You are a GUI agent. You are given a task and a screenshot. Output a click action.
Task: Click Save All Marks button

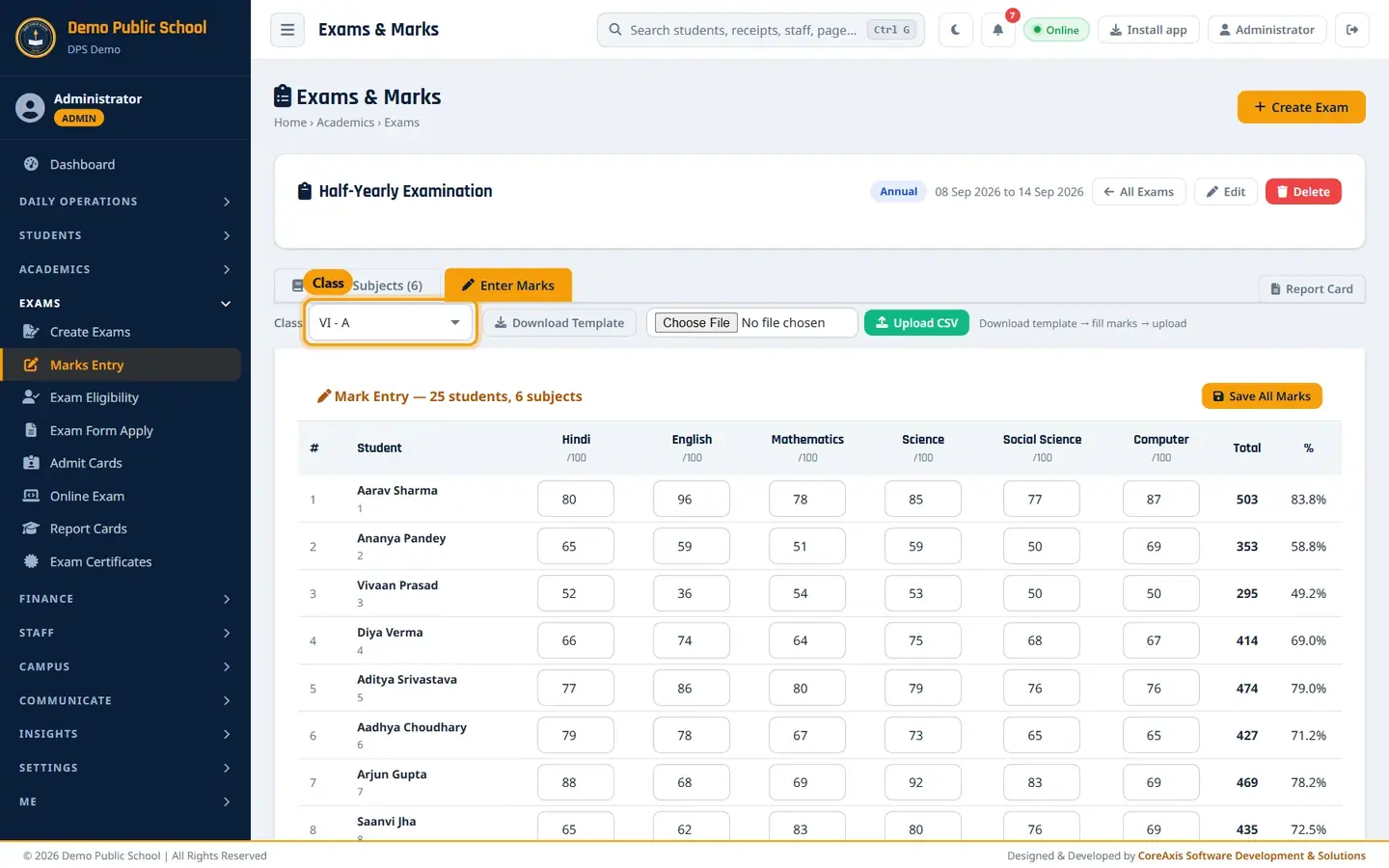1262,396
